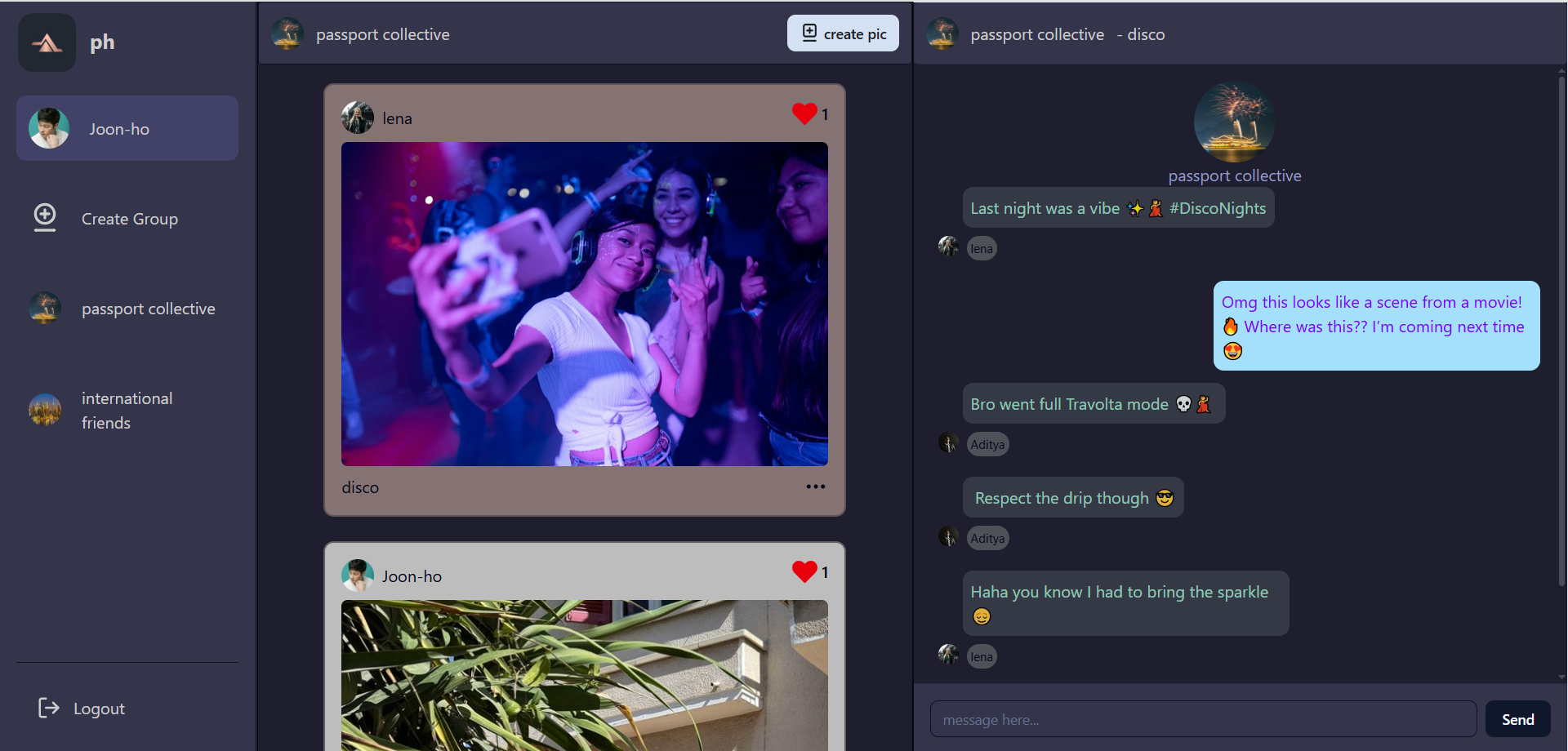Screen dimensions: 1568x751
Task: Click the chat panel vertical scrollbar
Action: tap(1561, 331)
